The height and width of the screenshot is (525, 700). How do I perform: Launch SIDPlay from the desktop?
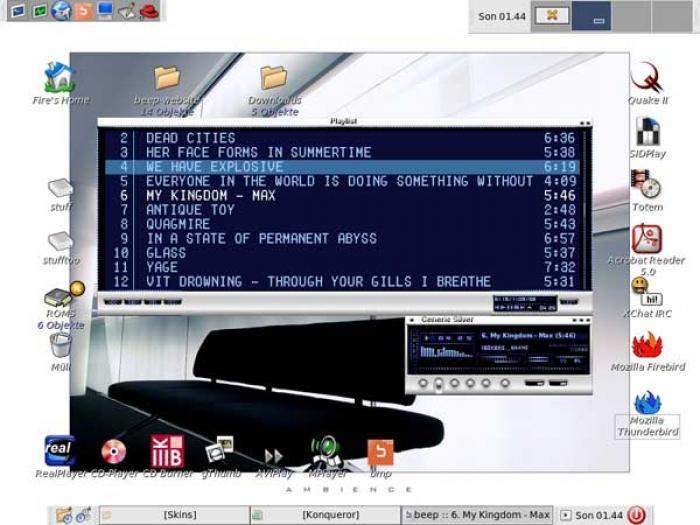[x=647, y=132]
